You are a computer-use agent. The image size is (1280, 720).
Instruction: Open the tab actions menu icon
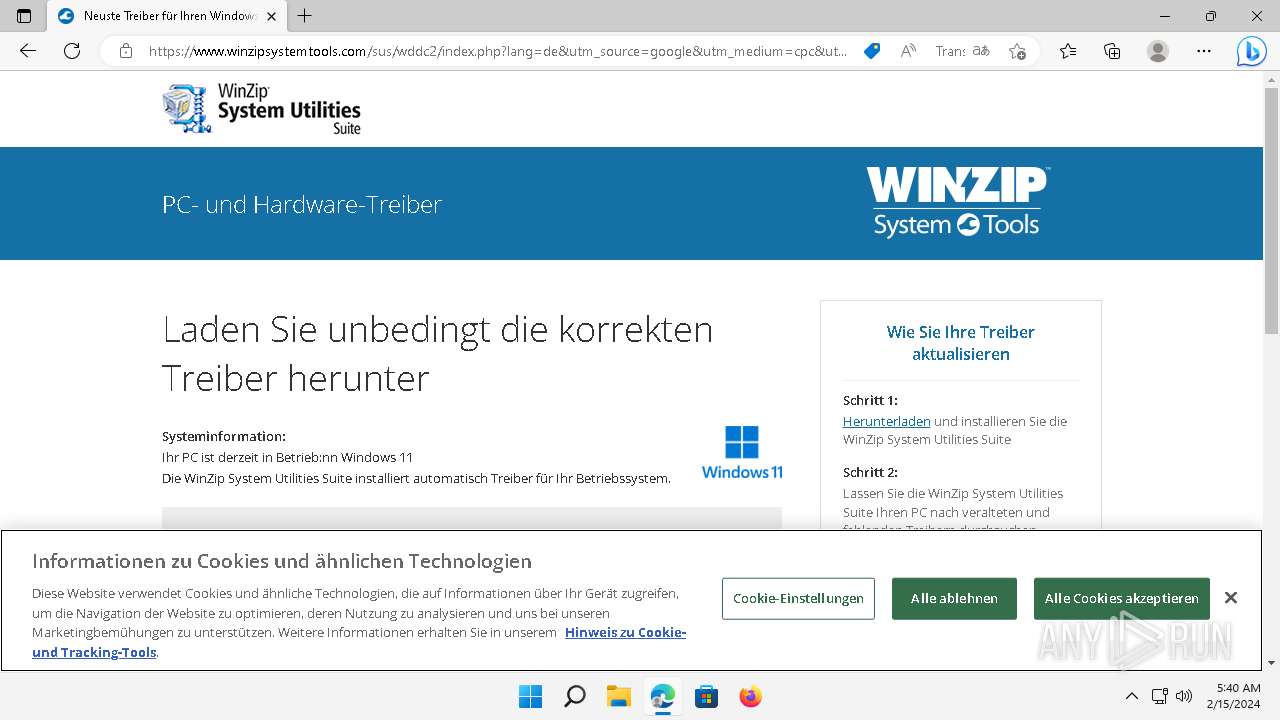[24, 16]
